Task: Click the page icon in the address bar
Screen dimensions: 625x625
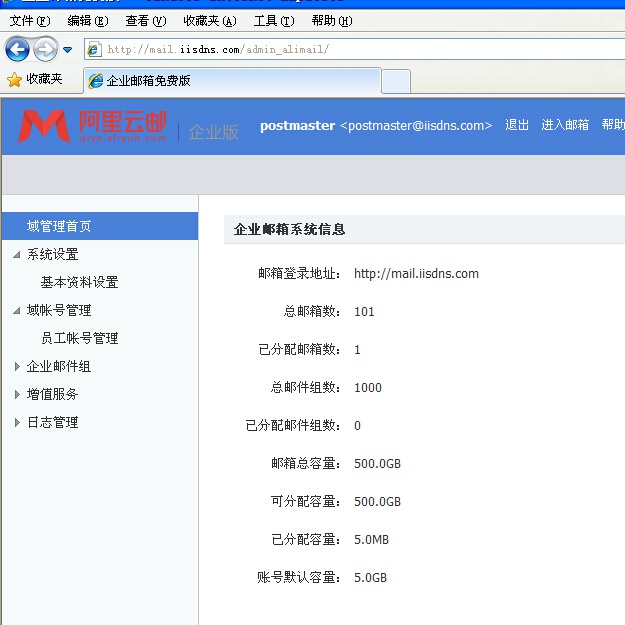Action: [x=95, y=49]
